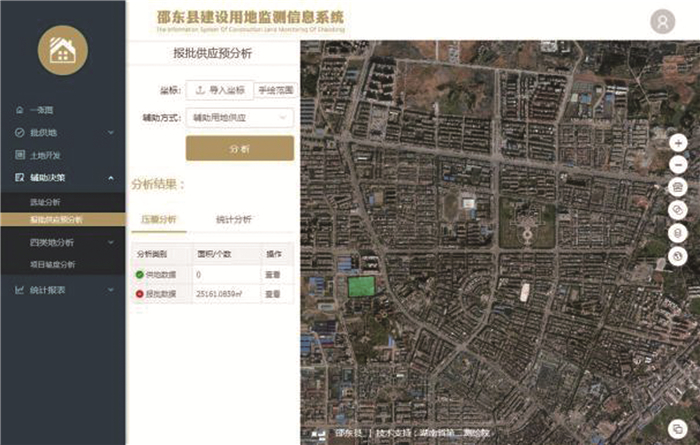Click the third round map tool button
Screen dimensions: 700x445
coord(679,187)
